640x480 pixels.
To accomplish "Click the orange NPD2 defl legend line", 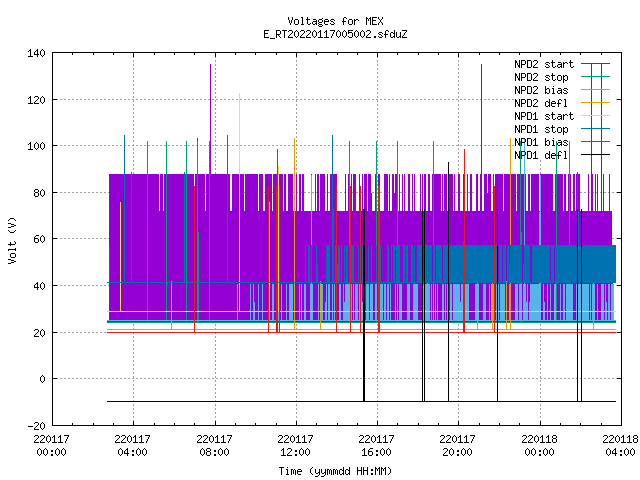I will (596, 103).
